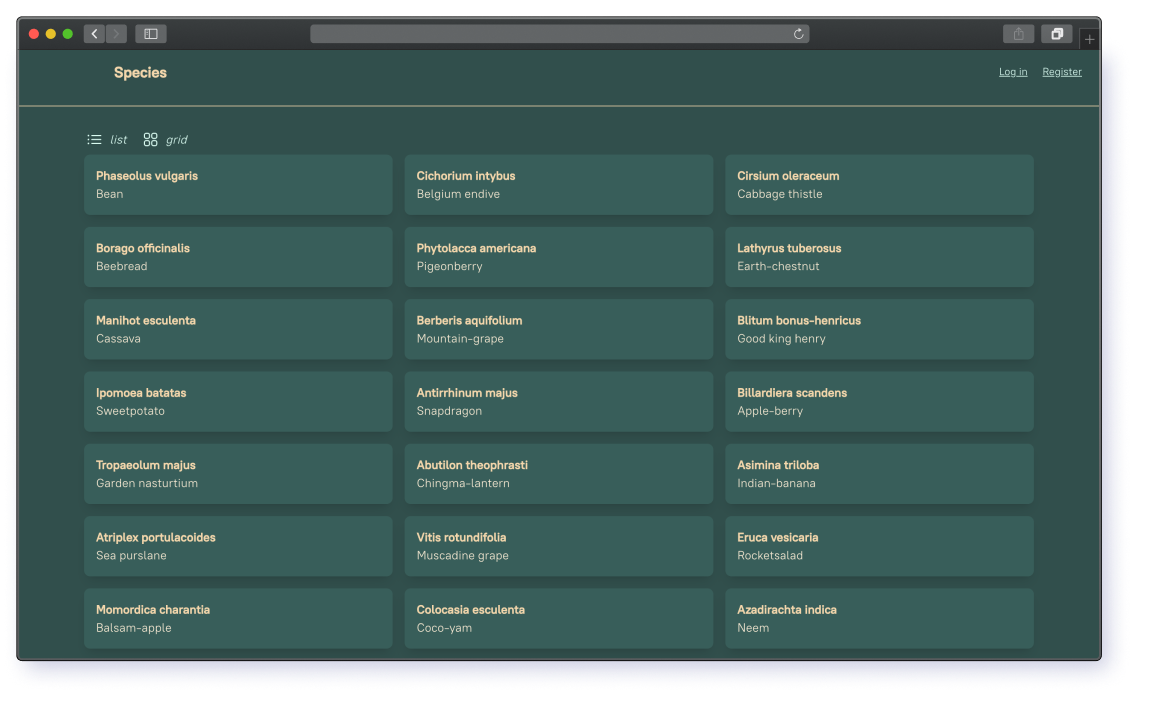The height and width of the screenshot is (720, 1152).
Task: Open the Phaseolus vulgaris card
Action: [239, 185]
